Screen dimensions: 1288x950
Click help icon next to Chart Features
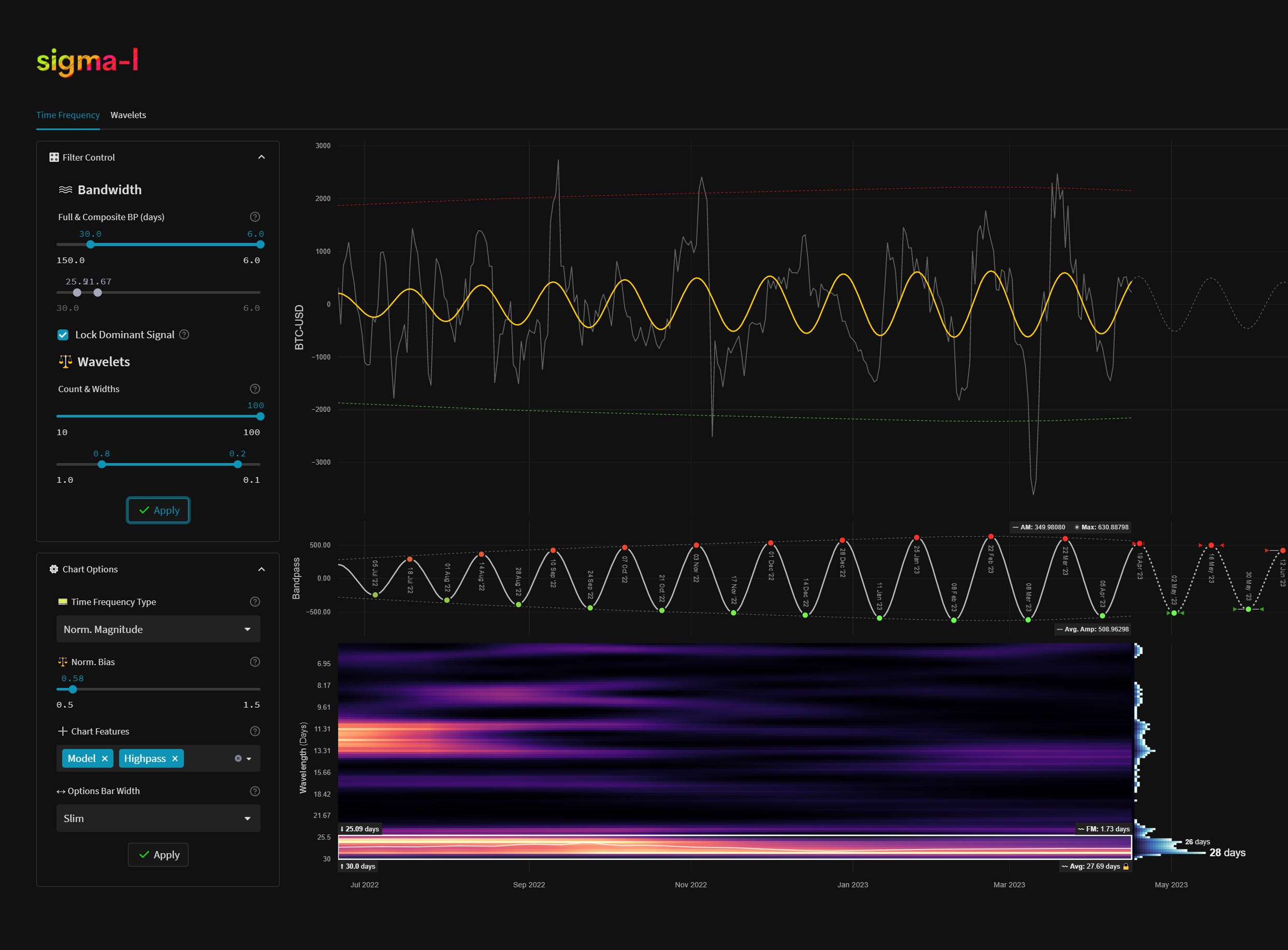[255, 731]
